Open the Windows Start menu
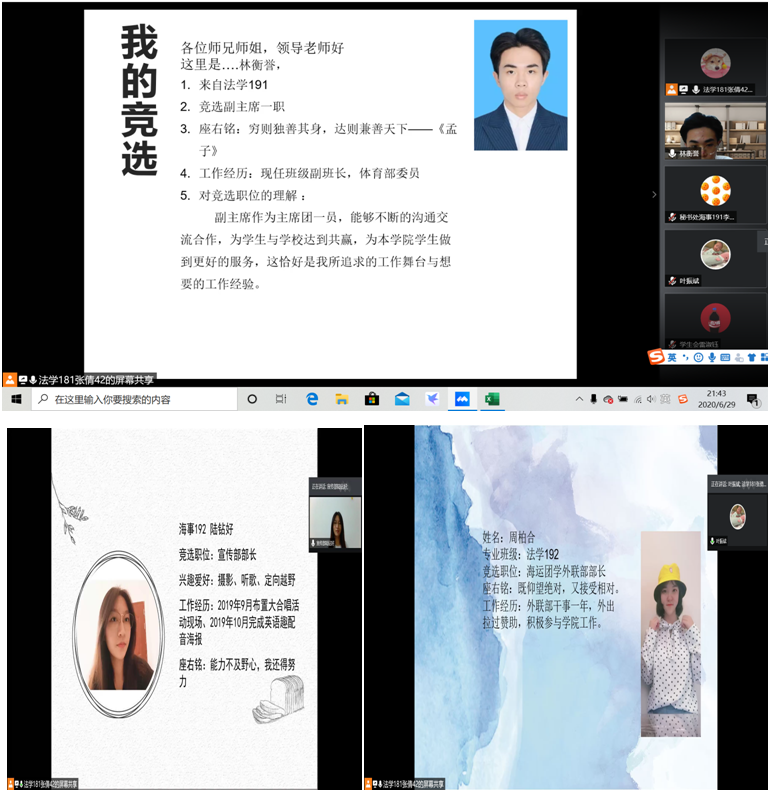Screen dimensions: 768x790 click(x=15, y=399)
